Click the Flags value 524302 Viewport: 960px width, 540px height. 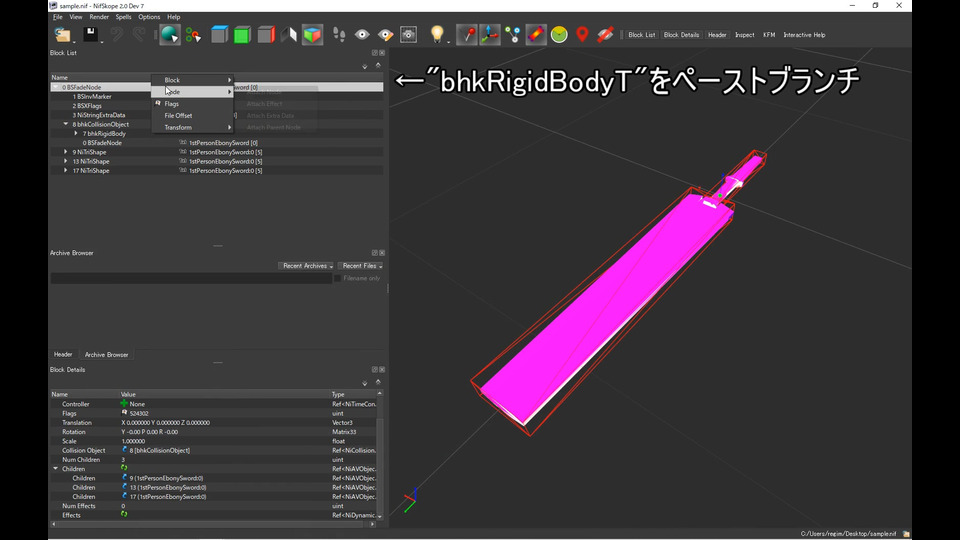pos(139,413)
